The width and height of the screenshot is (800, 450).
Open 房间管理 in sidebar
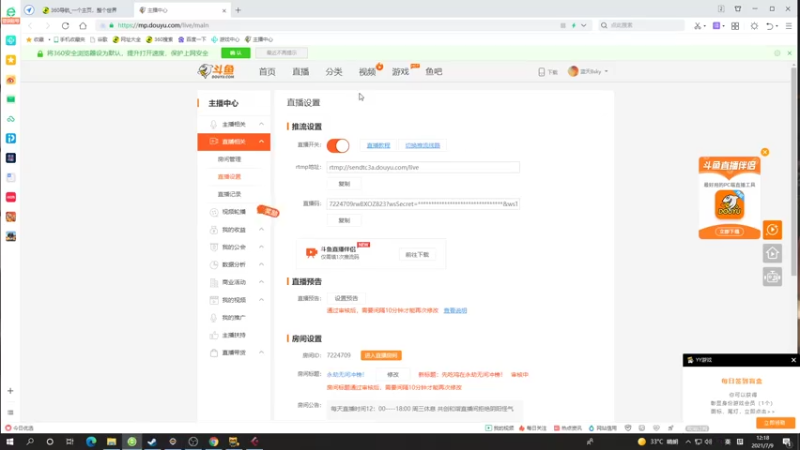[x=229, y=159]
